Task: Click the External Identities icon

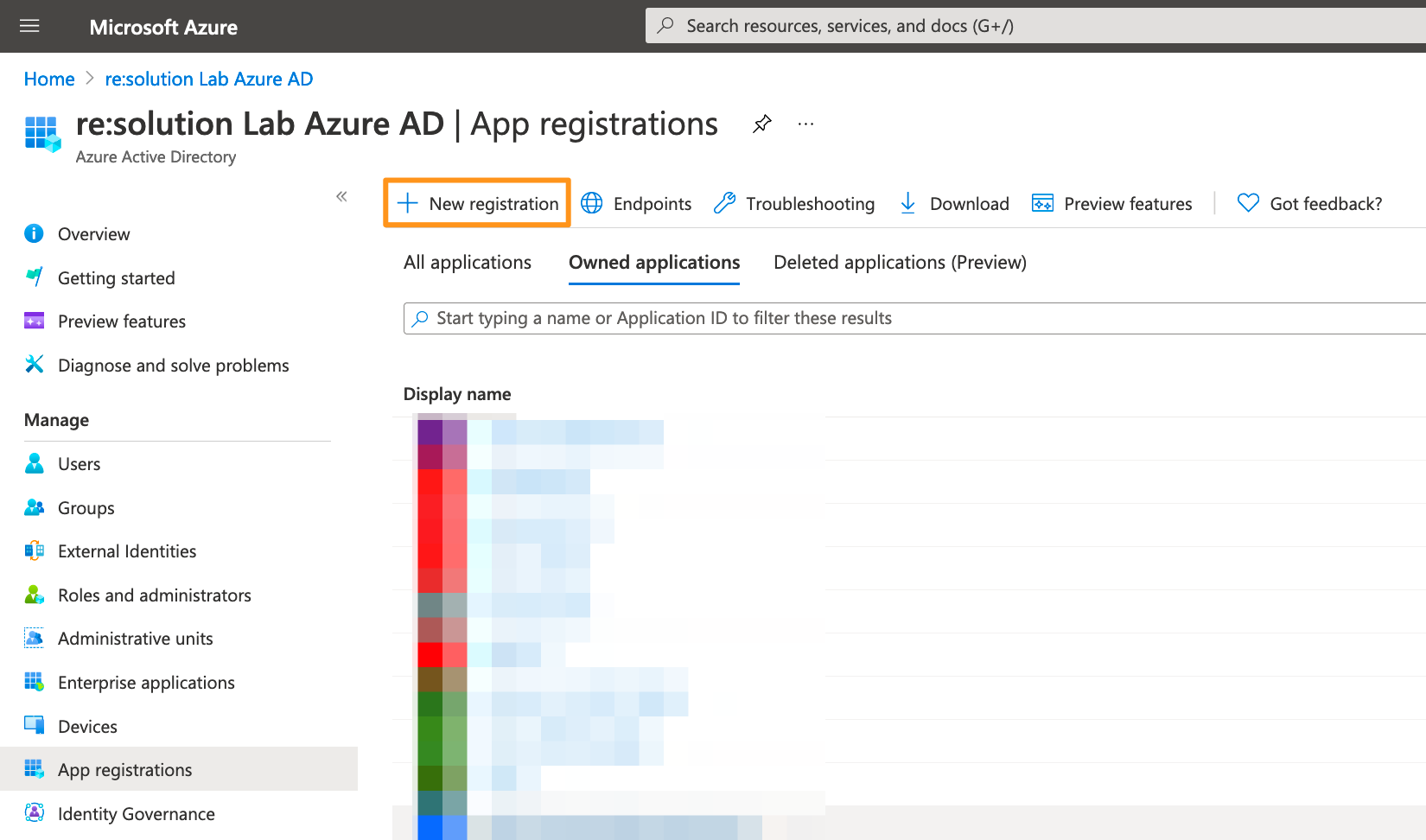Action: pyautogui.click(x=34, y=550)
